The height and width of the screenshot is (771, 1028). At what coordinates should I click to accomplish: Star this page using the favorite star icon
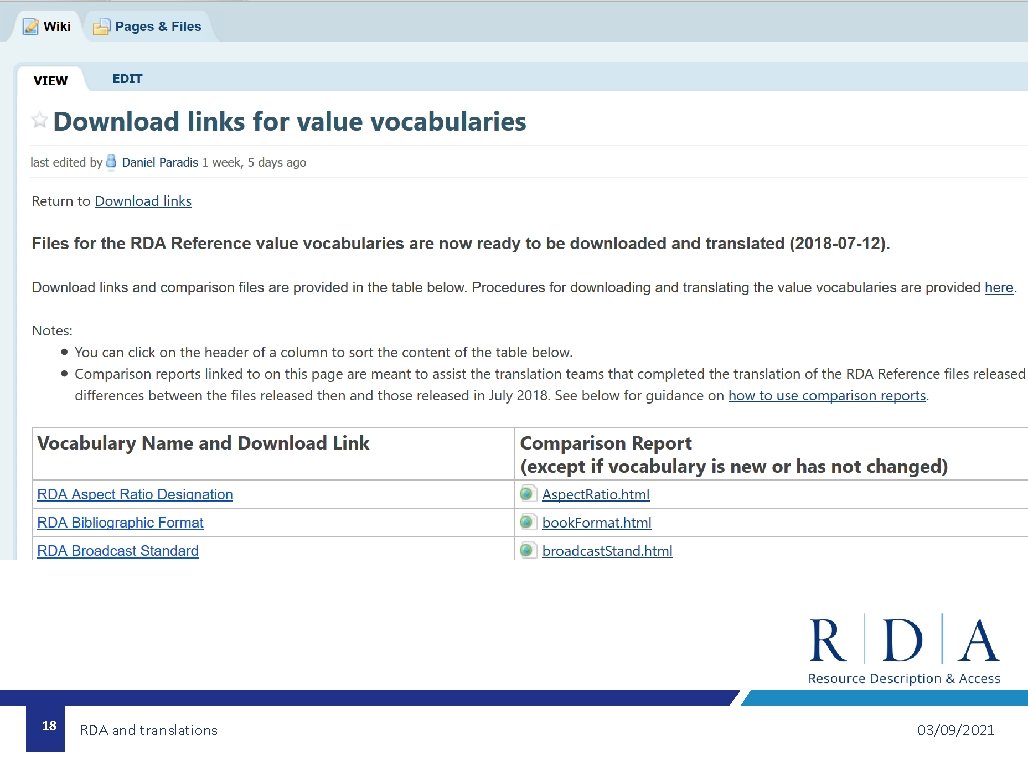[39, 120]
